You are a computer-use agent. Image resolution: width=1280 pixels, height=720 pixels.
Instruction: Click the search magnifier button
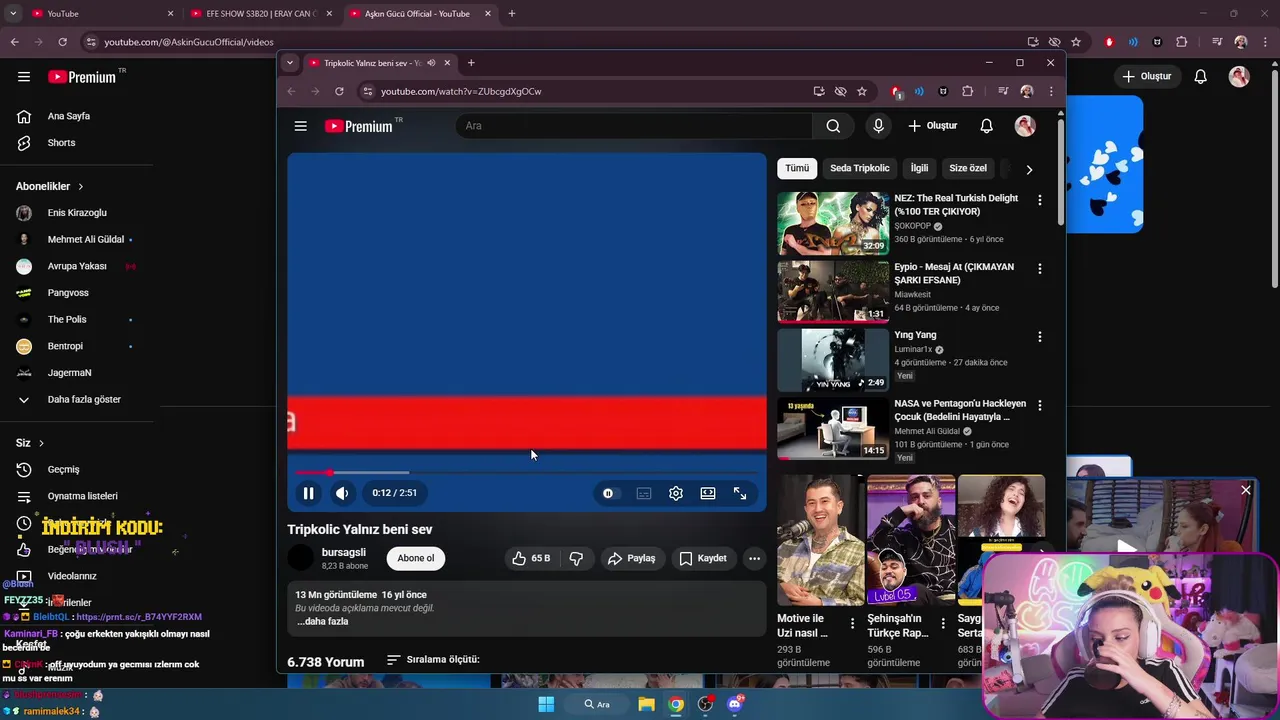pyautogui.click(x=833, y=126)
